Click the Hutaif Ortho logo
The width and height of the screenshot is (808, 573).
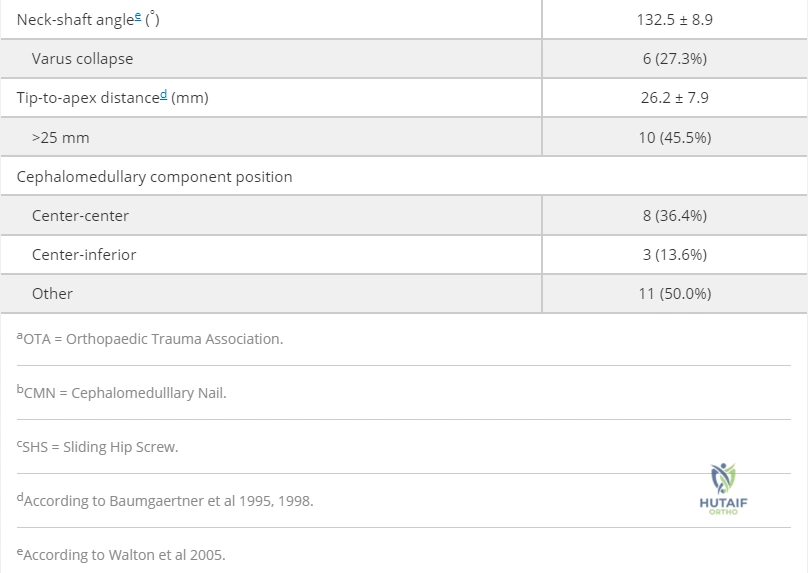pos(723,488)
